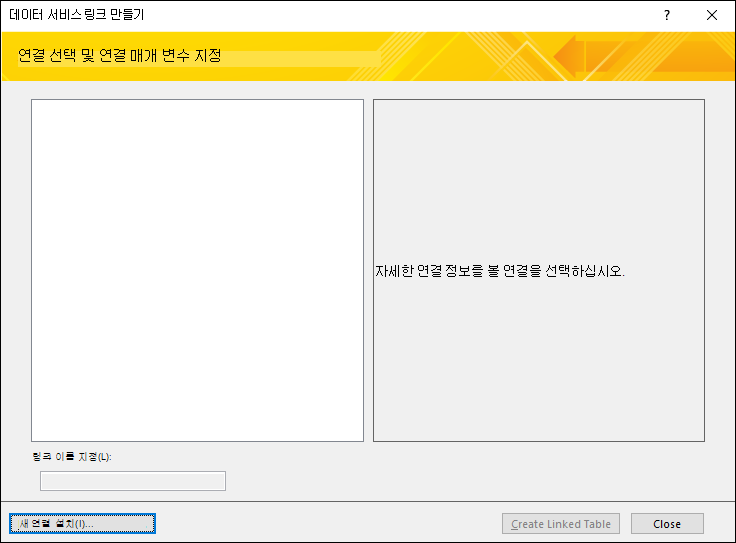This screenshot has width=736, height=543.
Task: Click the 자세한 연결 정보를 볼 연결을 선택하십시오 text
Action: [x=499, y=271]
